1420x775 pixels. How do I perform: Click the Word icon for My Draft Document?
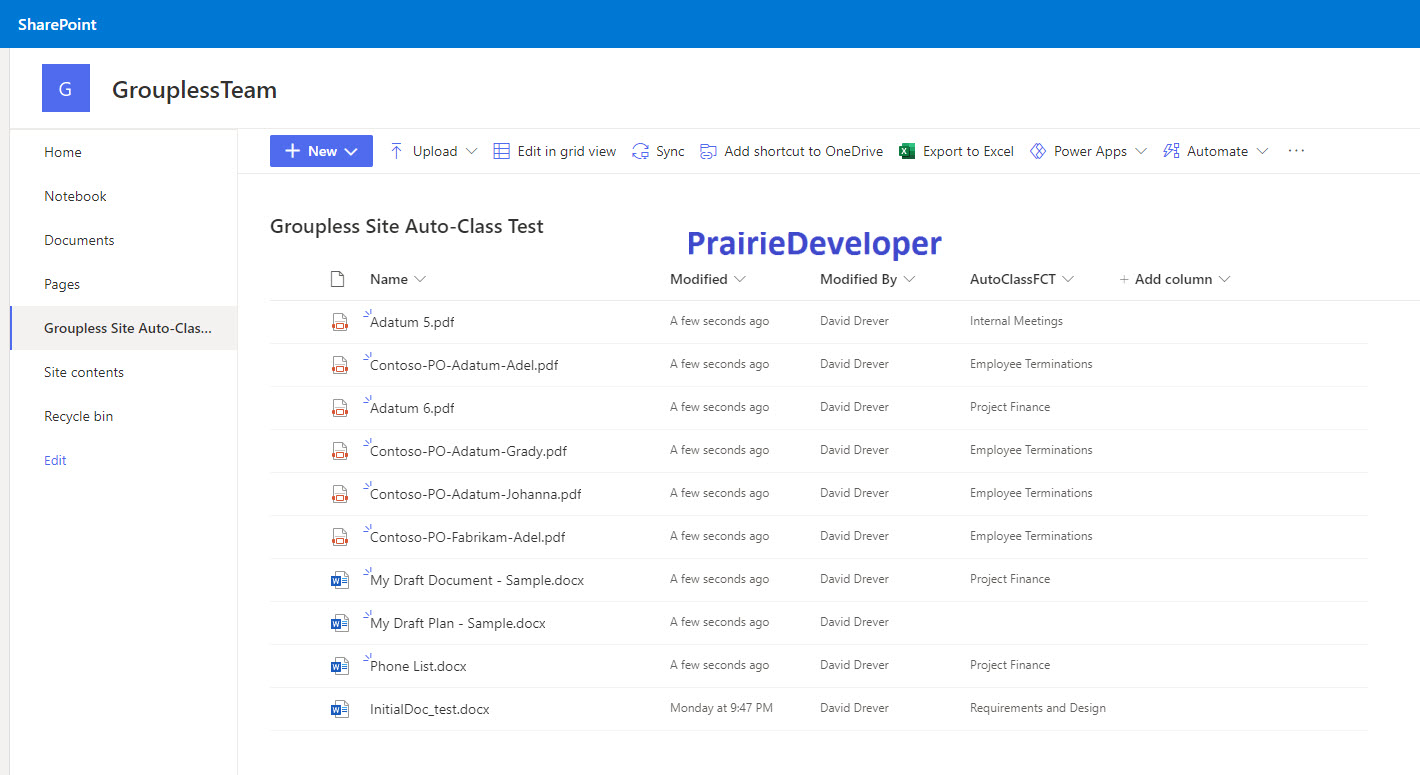click(340, 580)
